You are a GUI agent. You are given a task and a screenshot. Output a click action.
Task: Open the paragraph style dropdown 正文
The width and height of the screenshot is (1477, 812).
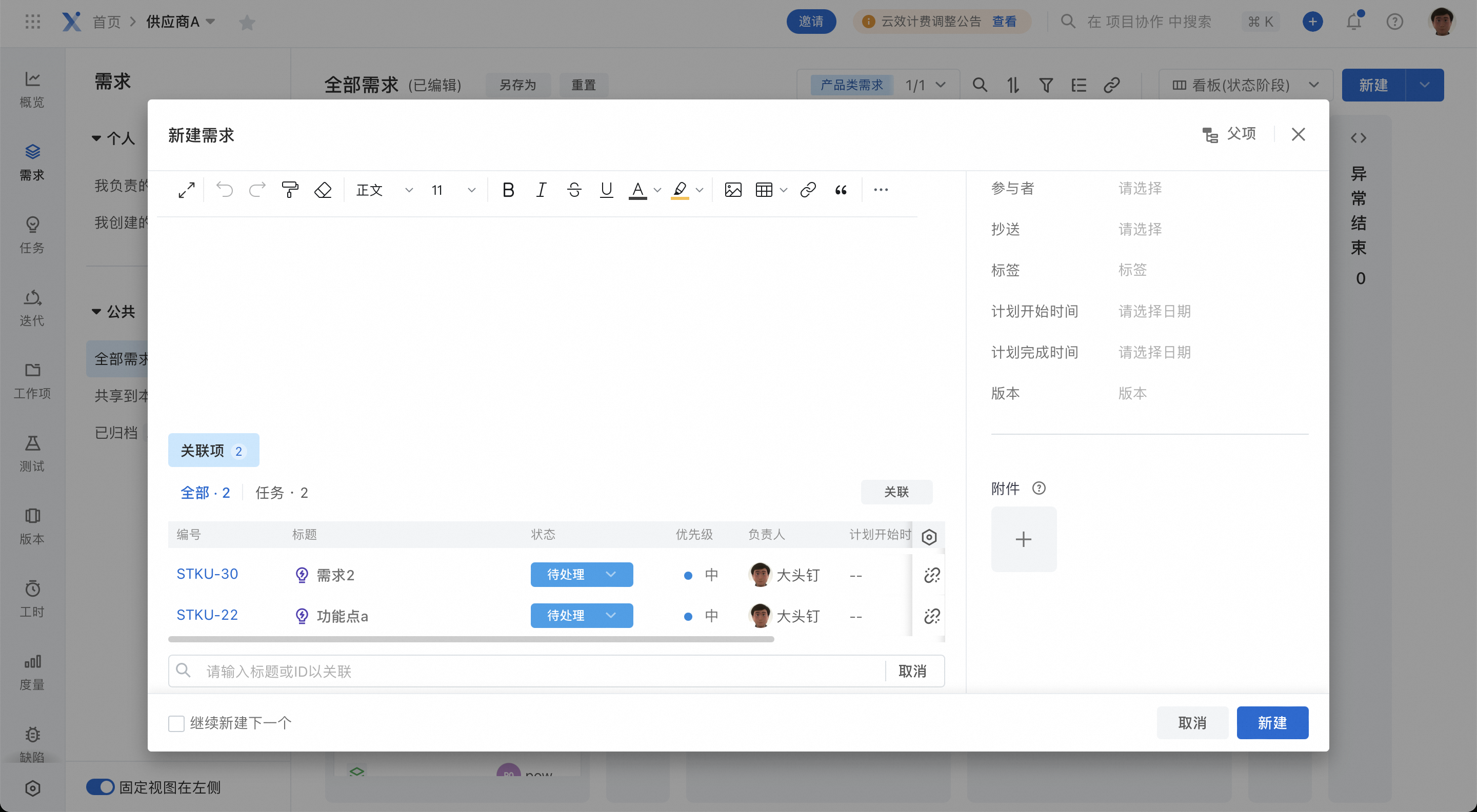pos(384,190)
